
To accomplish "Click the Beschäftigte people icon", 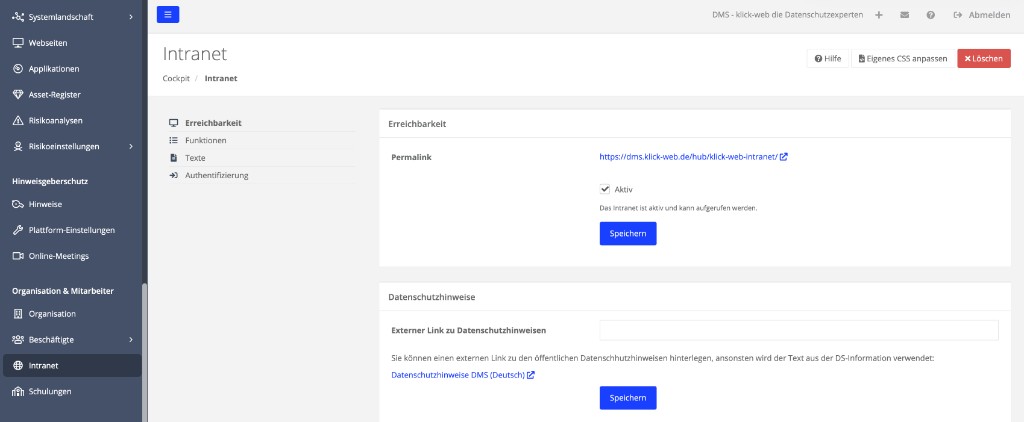I will (18, 340).
